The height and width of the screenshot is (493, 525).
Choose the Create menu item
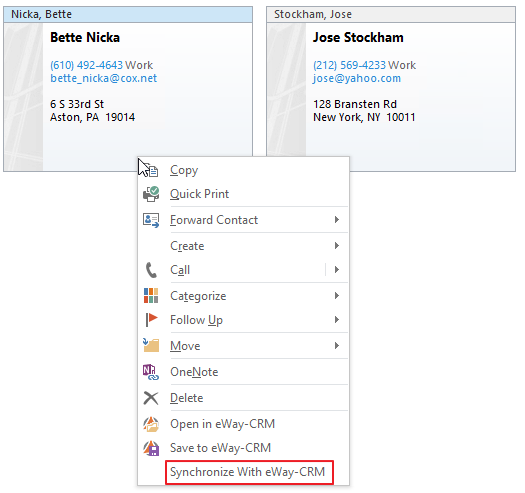point(243,246)
